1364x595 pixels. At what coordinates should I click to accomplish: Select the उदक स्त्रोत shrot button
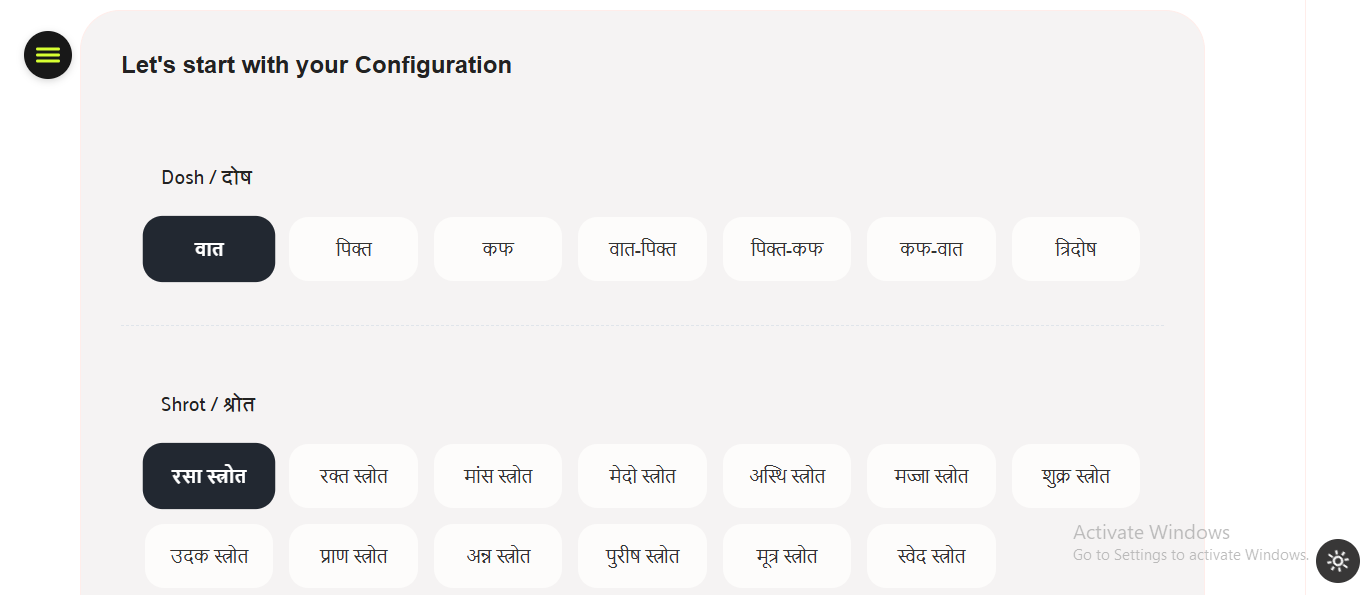[x=209, y=556]
